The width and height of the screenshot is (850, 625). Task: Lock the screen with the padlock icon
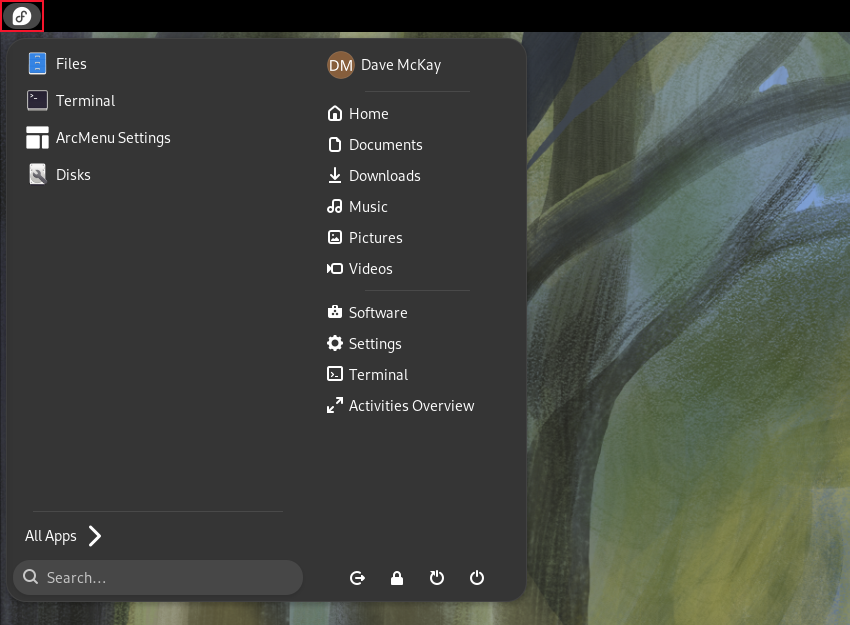397,578
